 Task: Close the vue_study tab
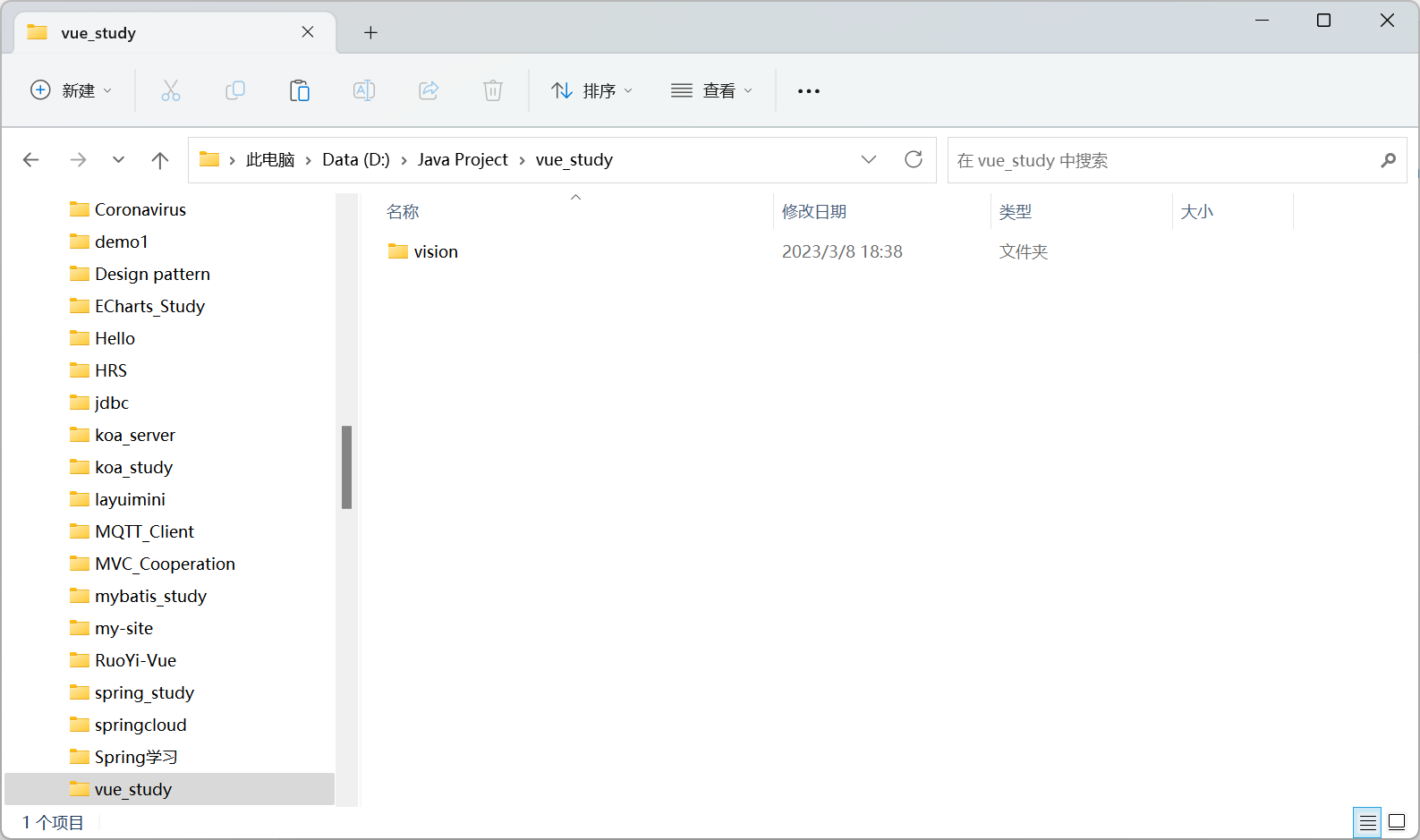tap(308, 32)
